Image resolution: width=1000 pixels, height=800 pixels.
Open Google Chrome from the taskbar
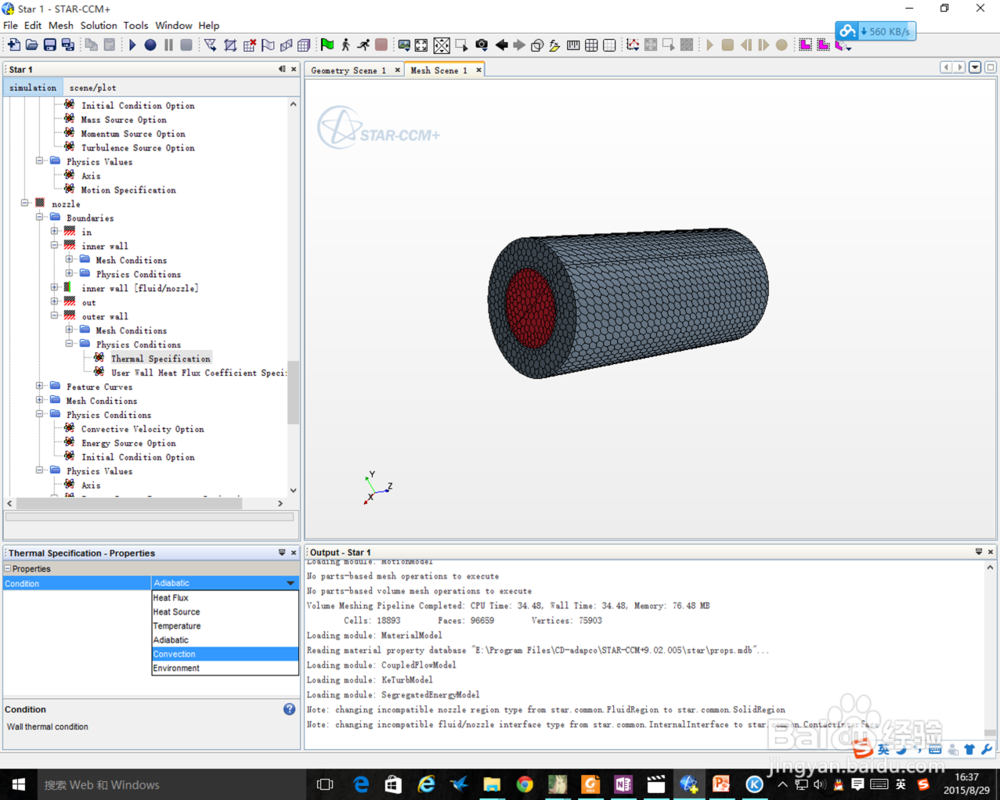[525, 785]
